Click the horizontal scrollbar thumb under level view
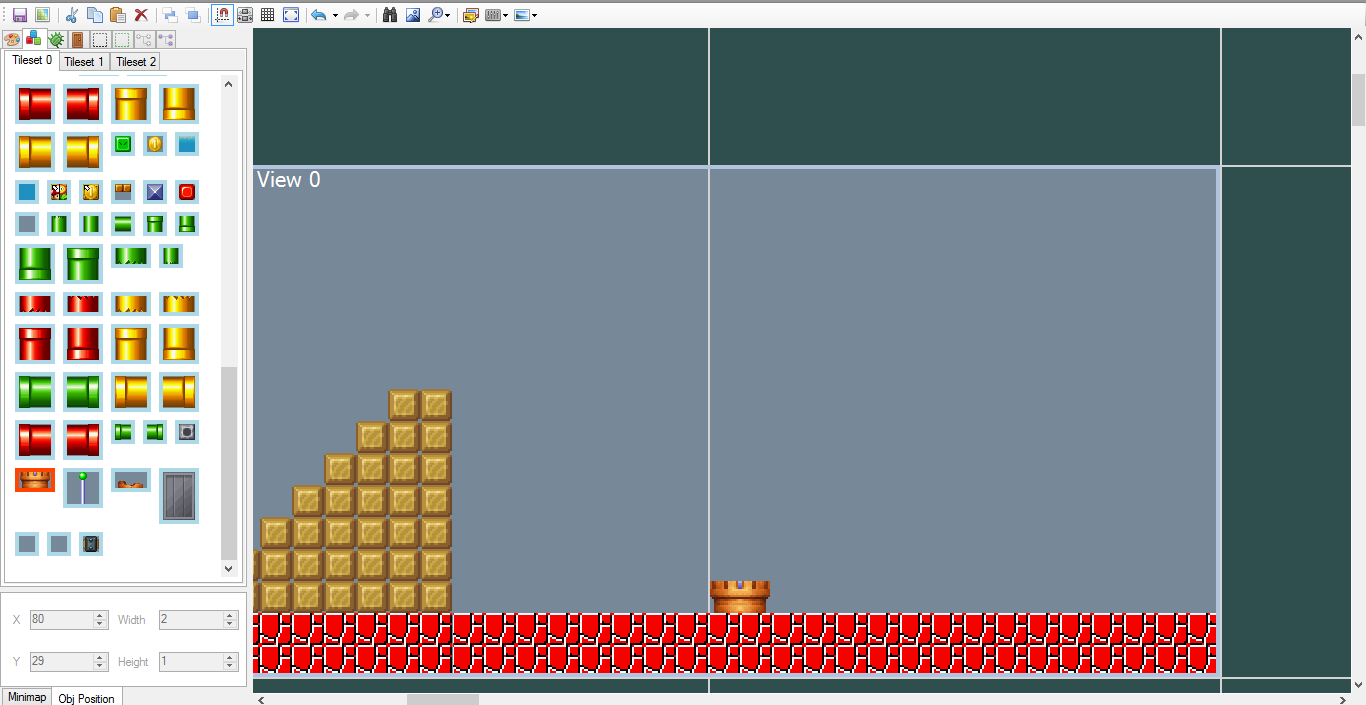This screenshot has width=1366, height=705. click(442, 699)
